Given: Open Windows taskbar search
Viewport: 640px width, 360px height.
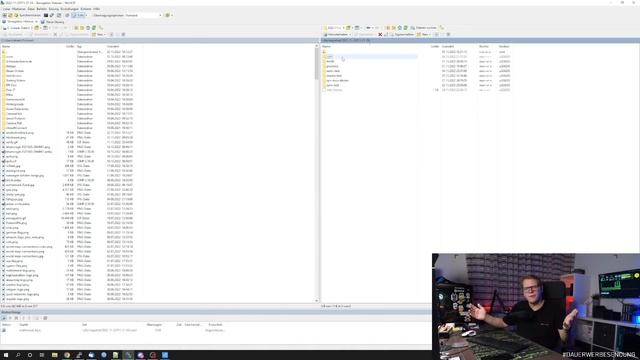Looking at the screenshot, I should pyautogui.click(x=18, y=355).
